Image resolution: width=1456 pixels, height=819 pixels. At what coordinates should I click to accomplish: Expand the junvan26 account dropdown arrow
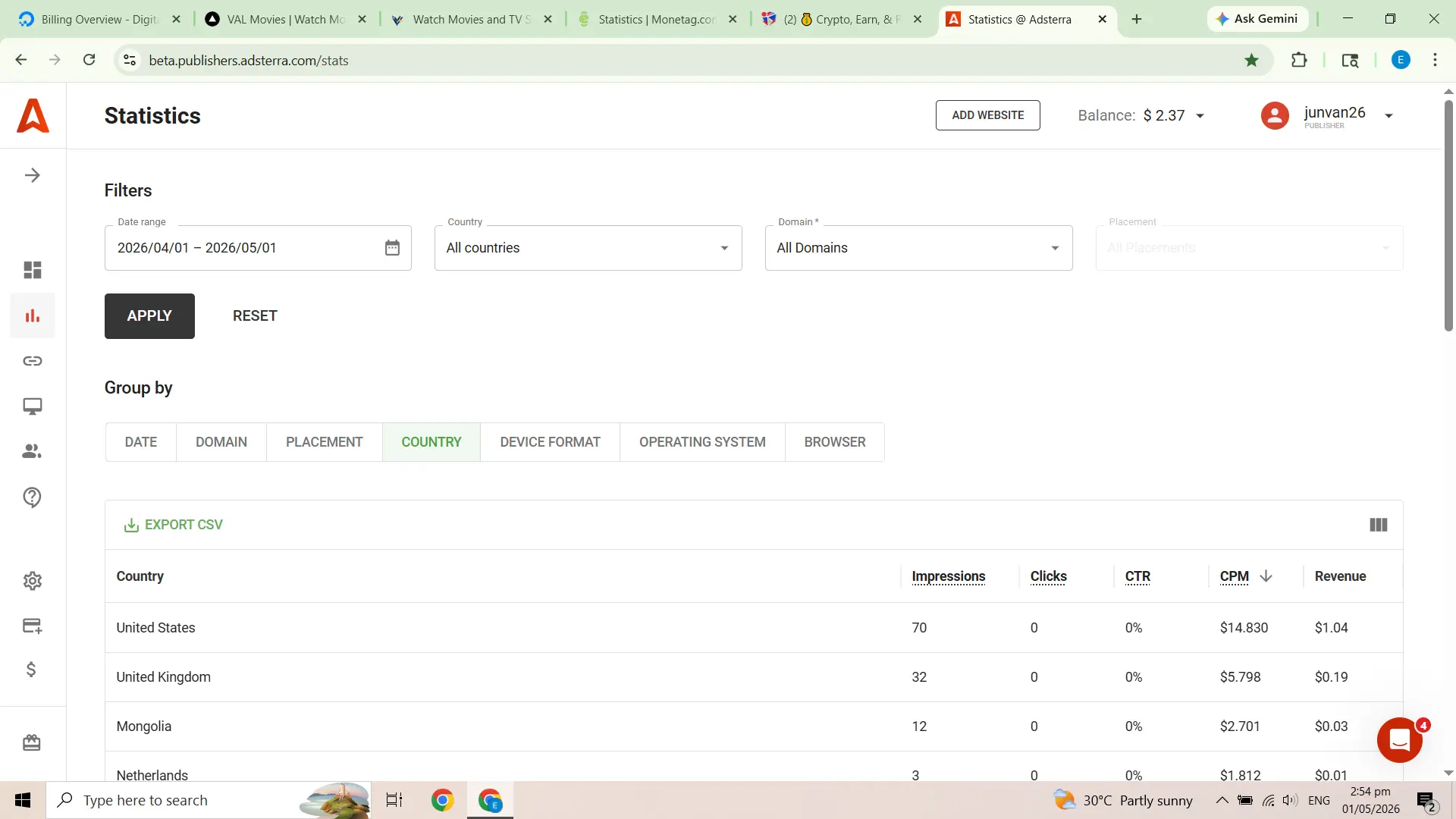click(x=1389, y=116)
